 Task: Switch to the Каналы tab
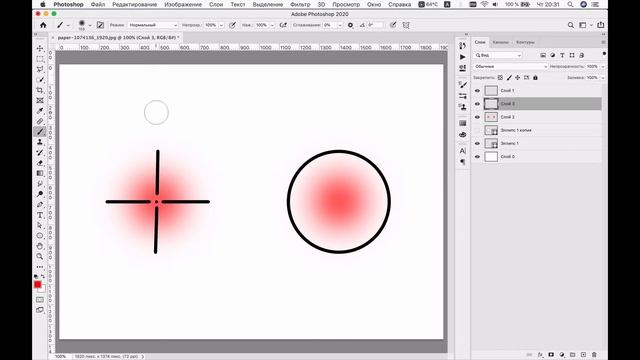pyautogui.click(x=500, y=42)
